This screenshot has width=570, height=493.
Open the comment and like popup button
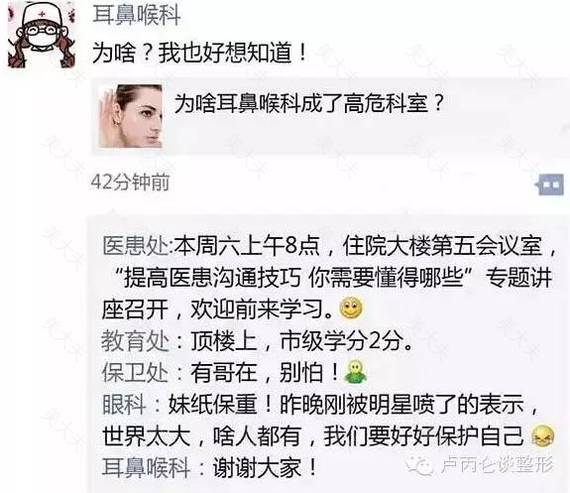[550, 185]
